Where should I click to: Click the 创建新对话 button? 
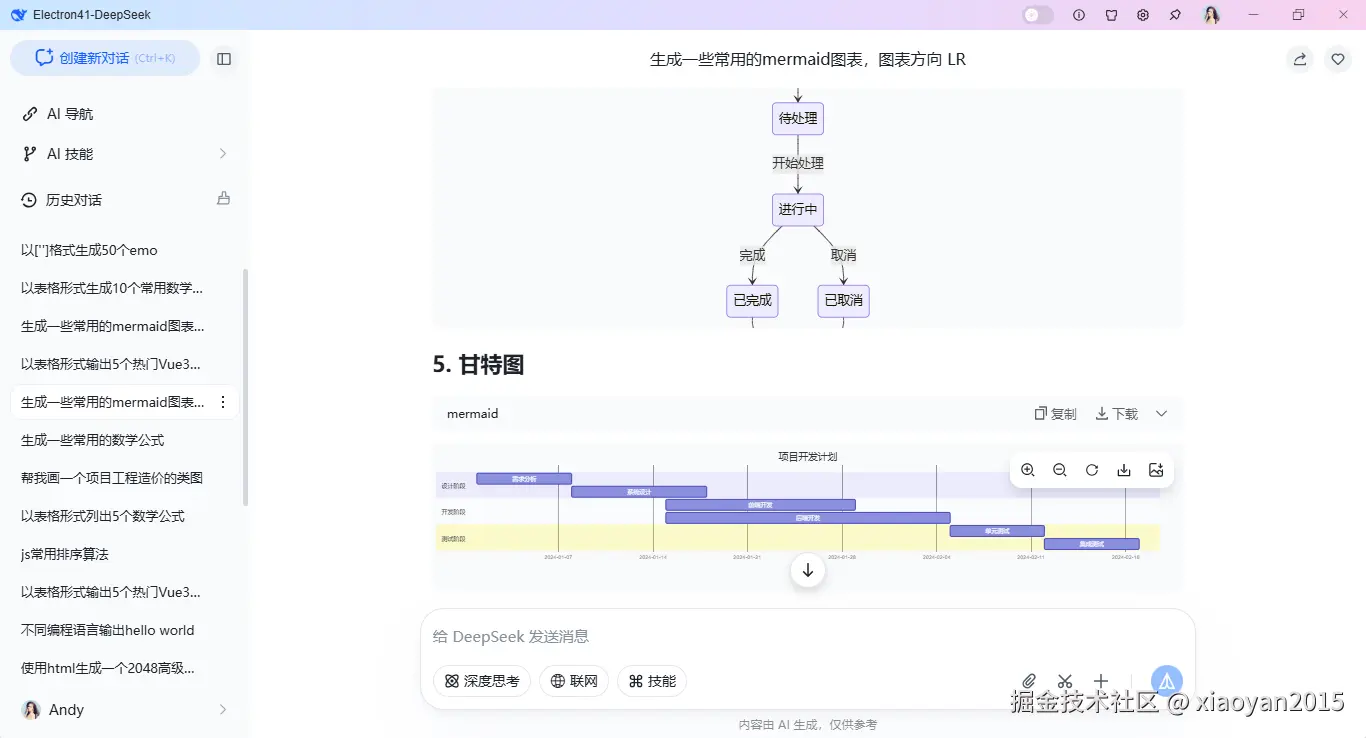[x=104, y=59]
